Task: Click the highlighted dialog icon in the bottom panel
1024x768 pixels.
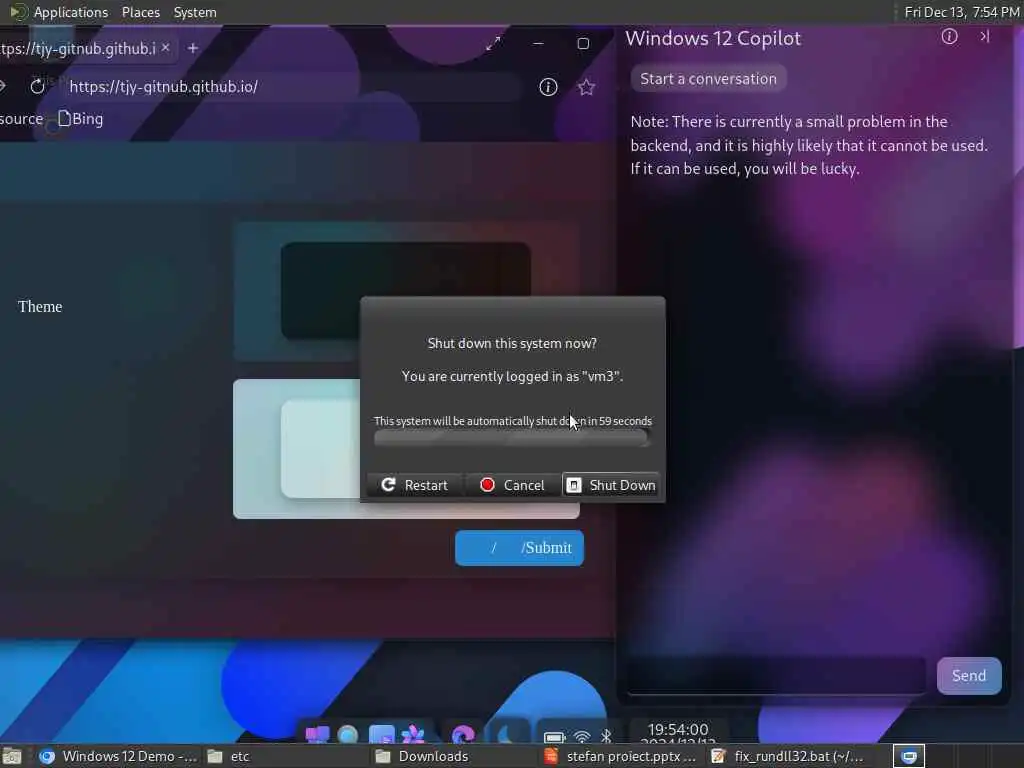Action: click(x=909, y=756)
